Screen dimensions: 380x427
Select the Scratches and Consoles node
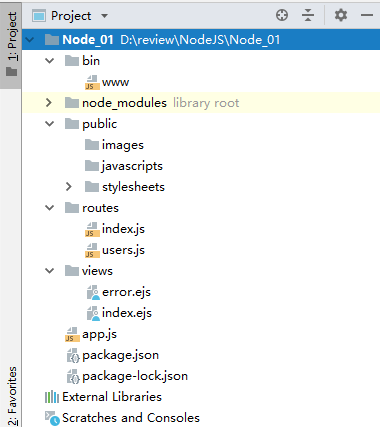point(131,418)
